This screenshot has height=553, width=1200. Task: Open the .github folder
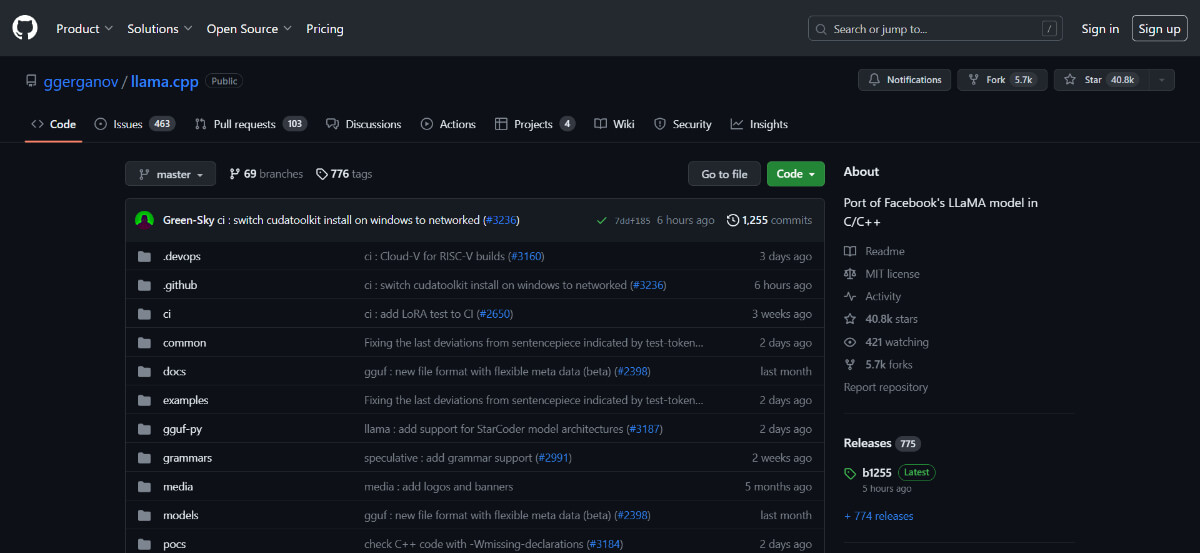[180, 285]
